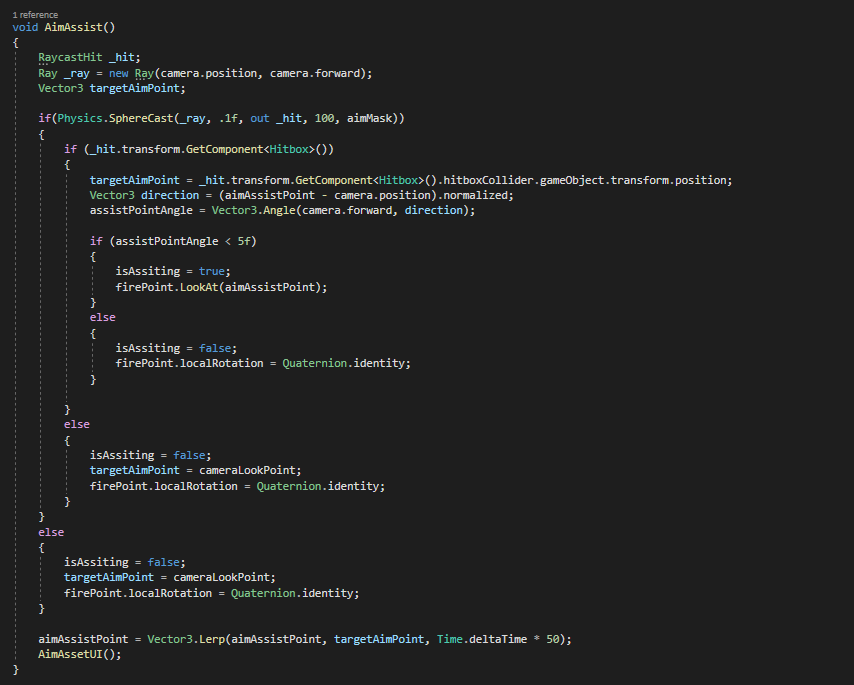Click the AimAssist method name in its declaration
The height and width of the screenshot is (685, 854).
pyautogui.click(x=73, y=27)
